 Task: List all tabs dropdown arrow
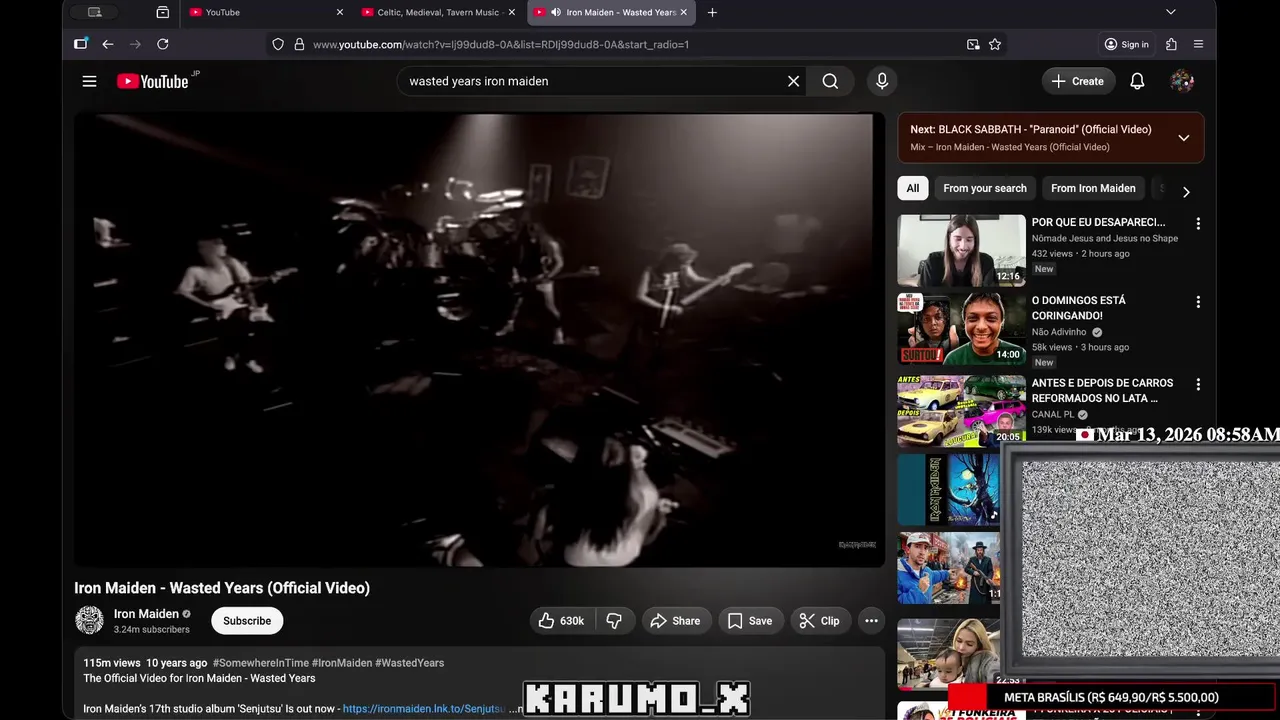click(x=1171, y=12)
